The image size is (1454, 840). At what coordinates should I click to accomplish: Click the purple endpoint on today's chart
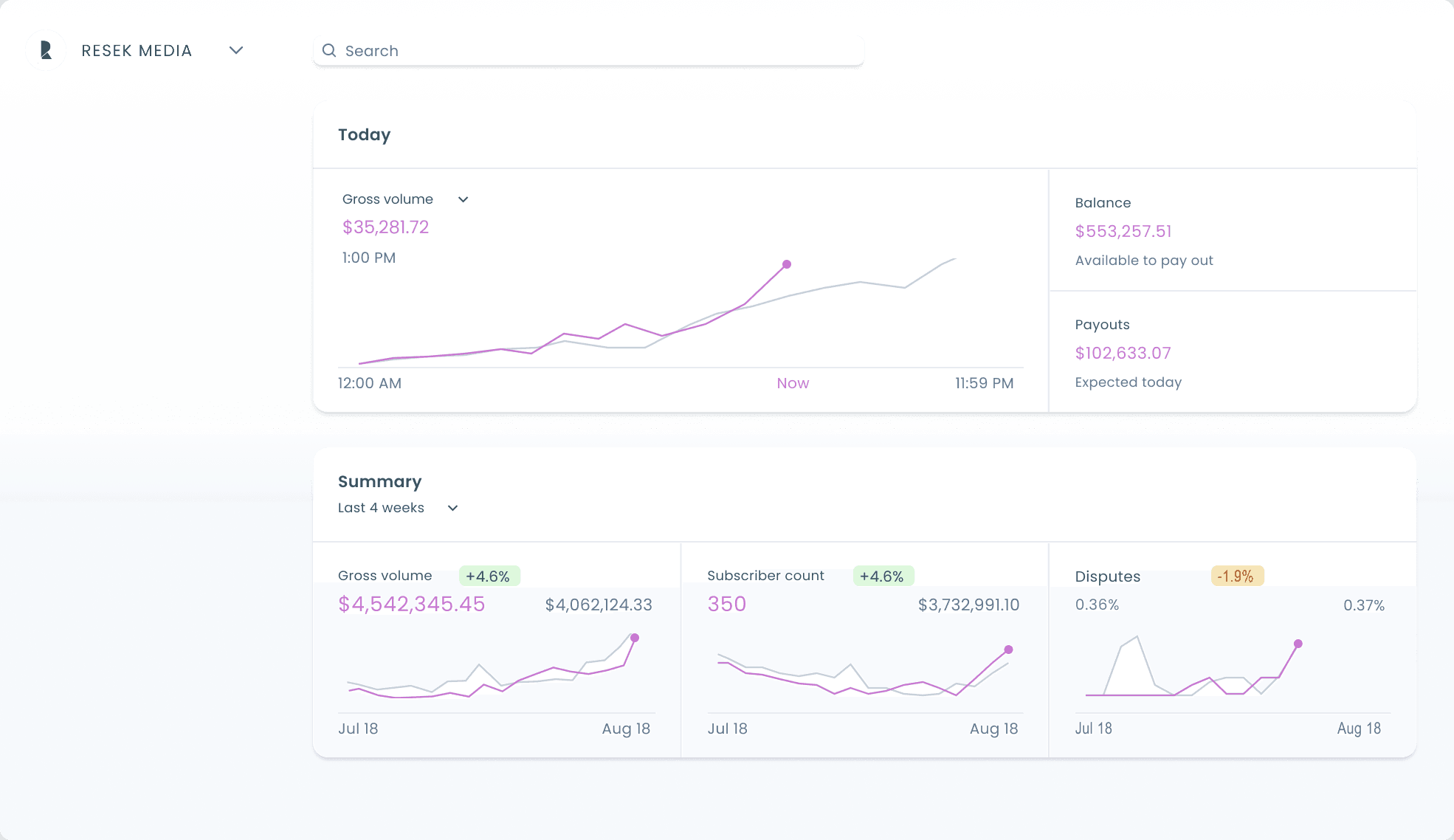point(787,264)
